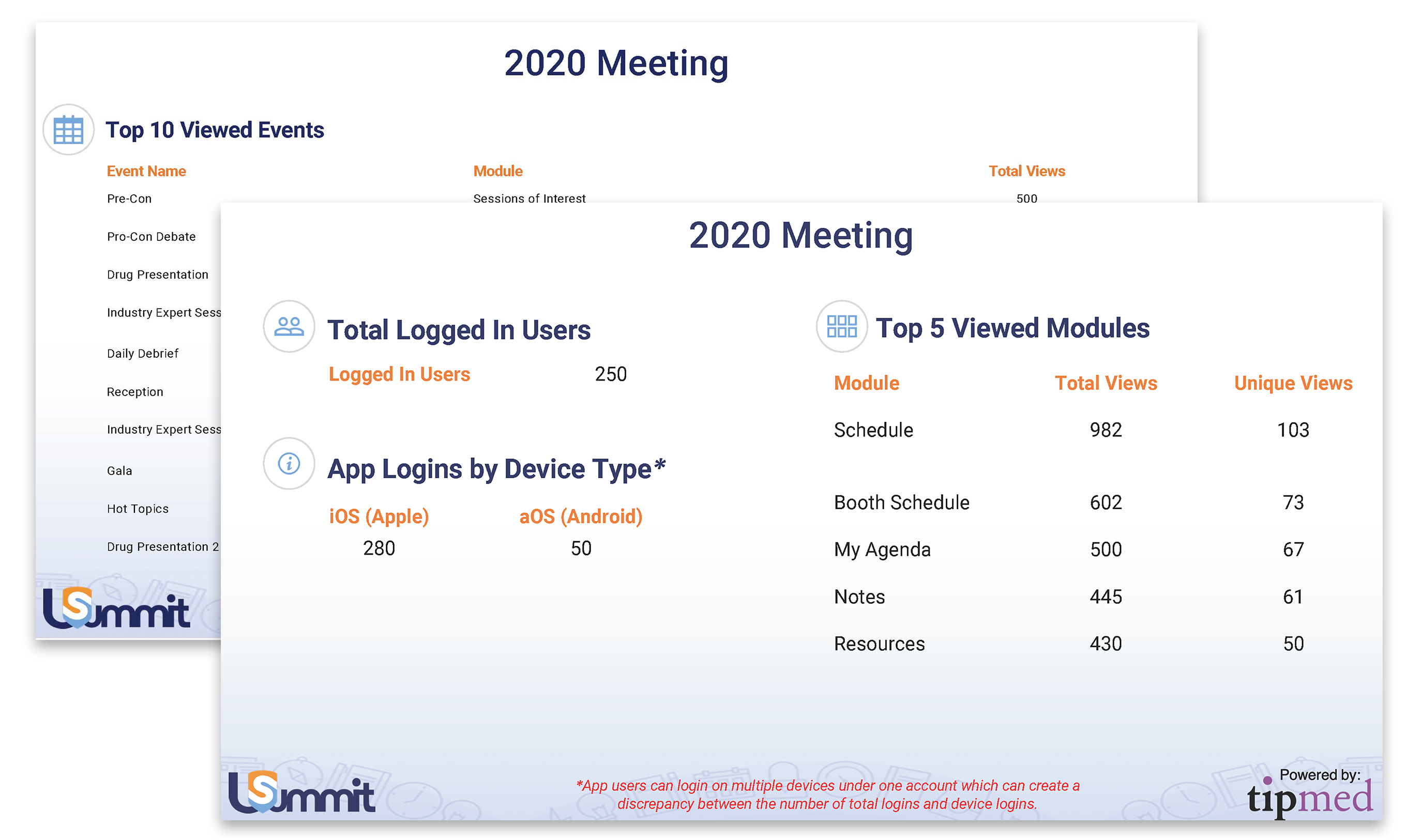Click the Summit logo on the back report
1406x840 pixels.
[116, 608]
